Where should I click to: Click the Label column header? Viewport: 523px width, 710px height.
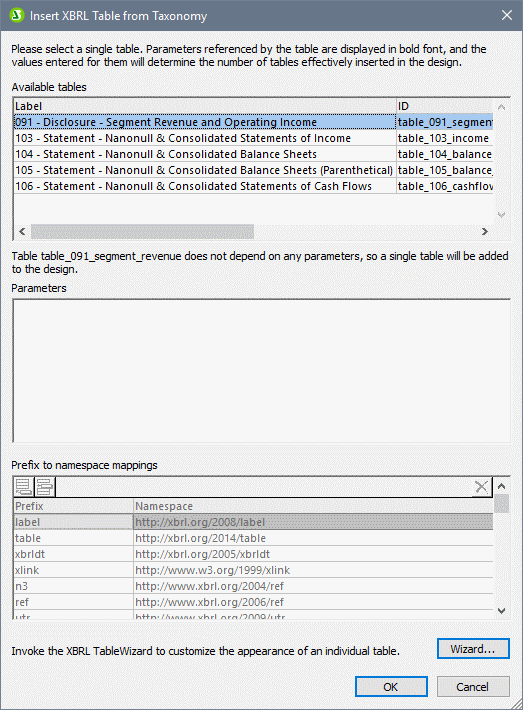click(205, 106)
